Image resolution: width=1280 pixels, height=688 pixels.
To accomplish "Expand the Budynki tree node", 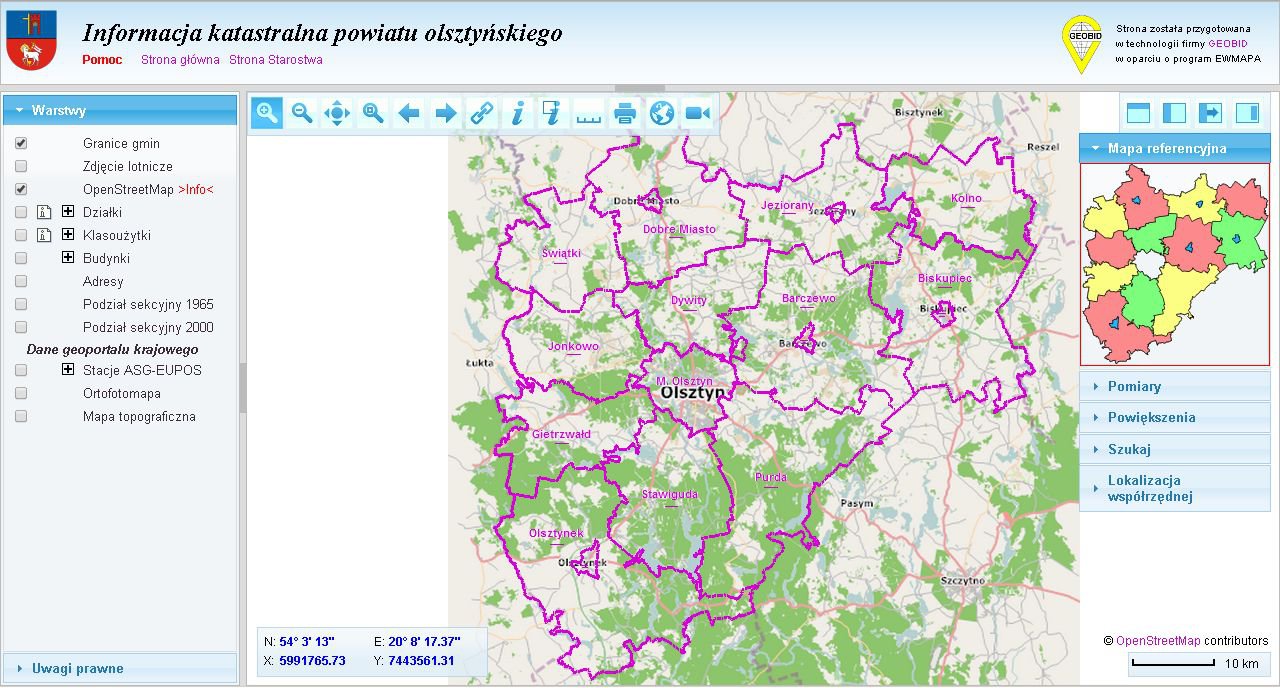I will click(x=68, y=258).
